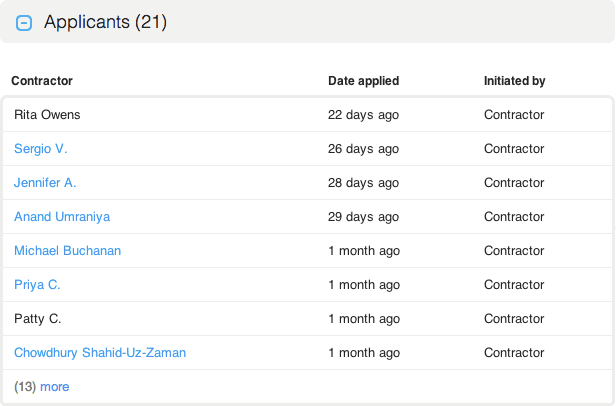
Task: Click the Date applied column header
Action: [363, 81]
